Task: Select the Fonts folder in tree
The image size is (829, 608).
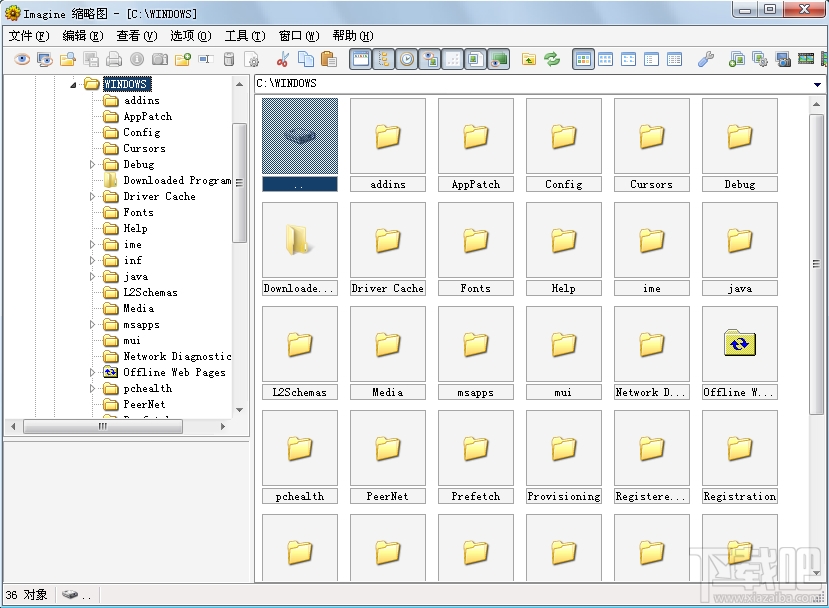Action: 138,213
